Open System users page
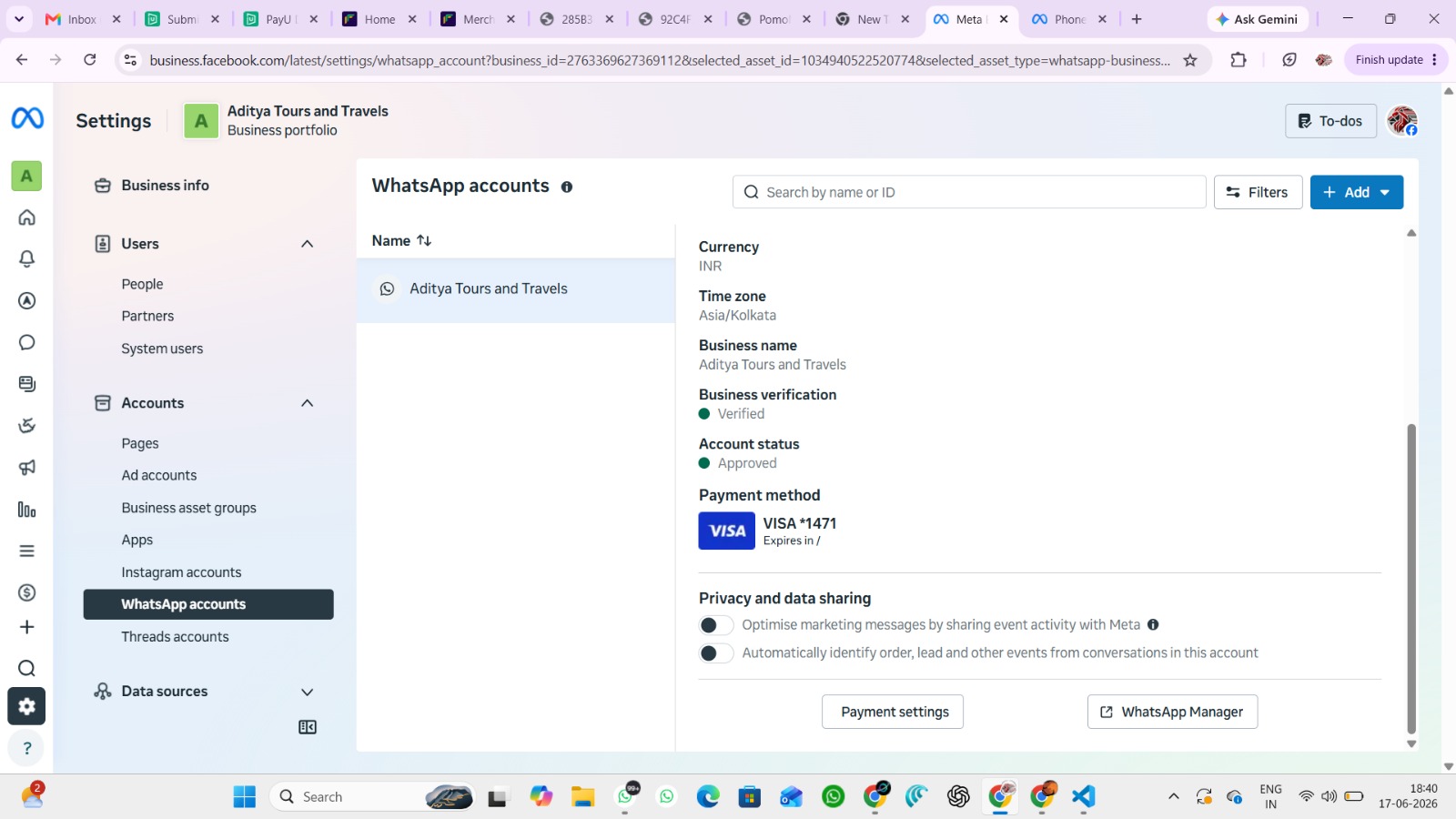1456x819 pixels. tap(163, 349)
